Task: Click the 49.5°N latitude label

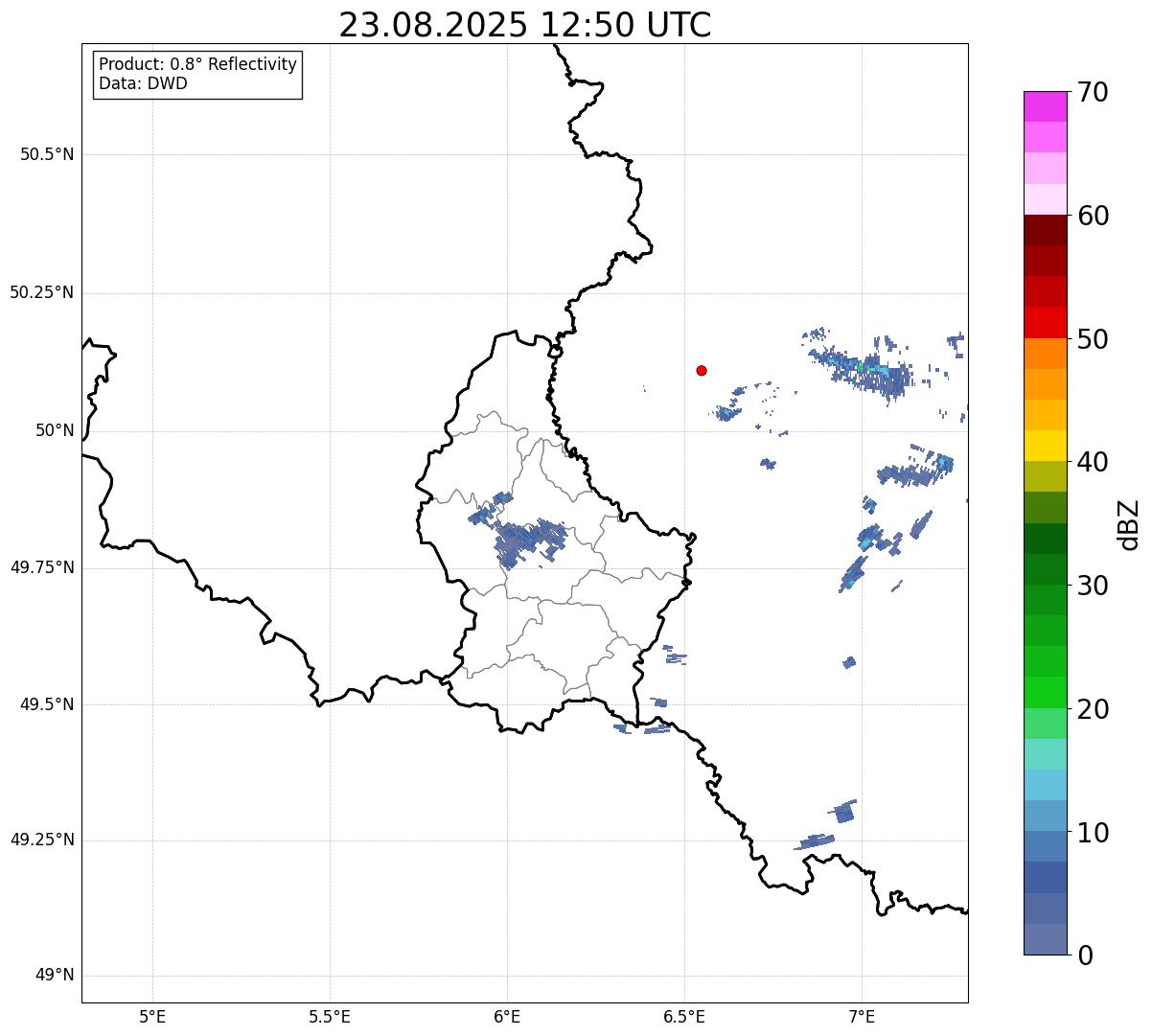Action: [x=47, y=704]
